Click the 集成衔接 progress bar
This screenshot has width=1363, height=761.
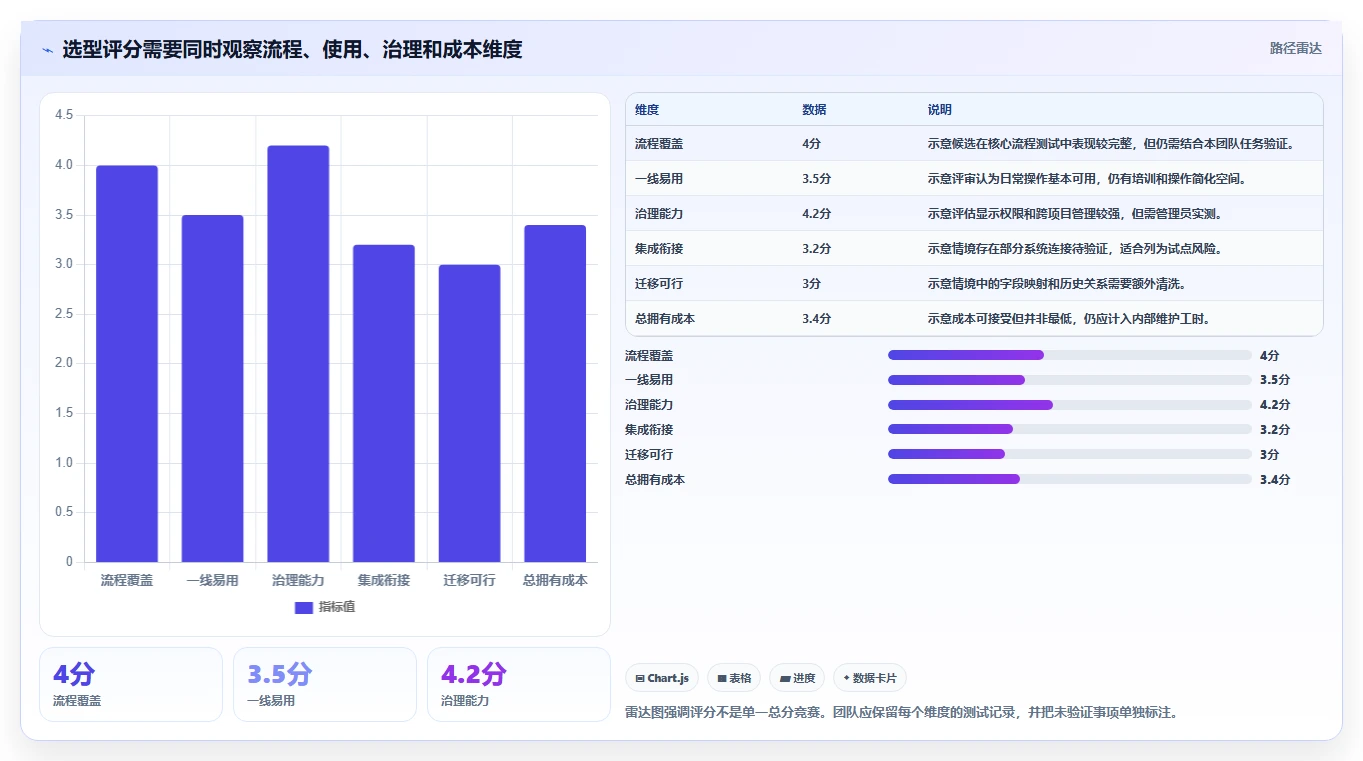tap(1070, 429)
